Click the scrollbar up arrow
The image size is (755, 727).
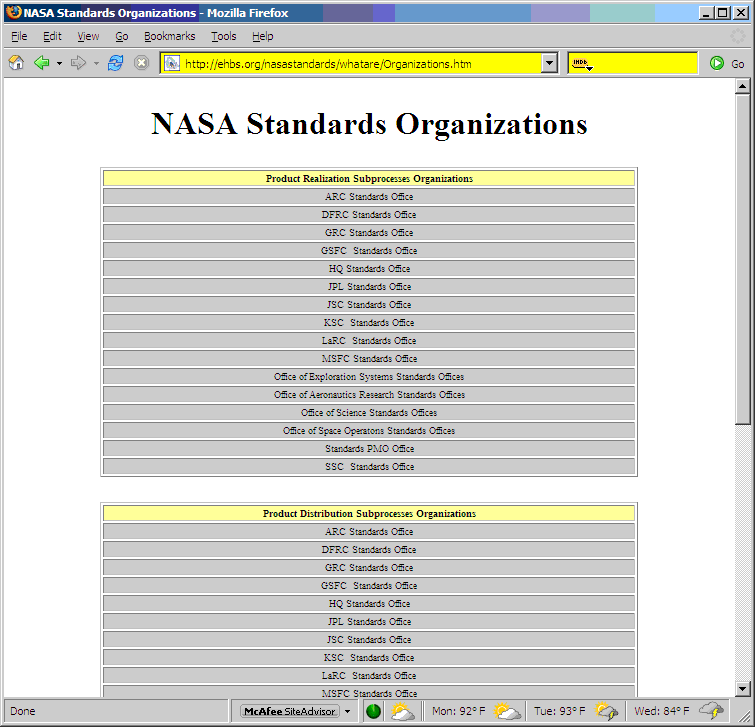(x=742, y=87)
